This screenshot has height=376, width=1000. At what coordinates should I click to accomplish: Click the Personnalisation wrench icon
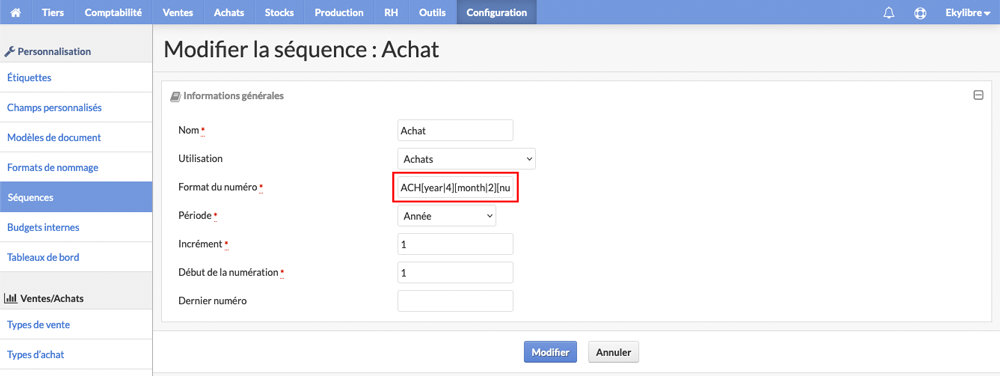[9, 52]
